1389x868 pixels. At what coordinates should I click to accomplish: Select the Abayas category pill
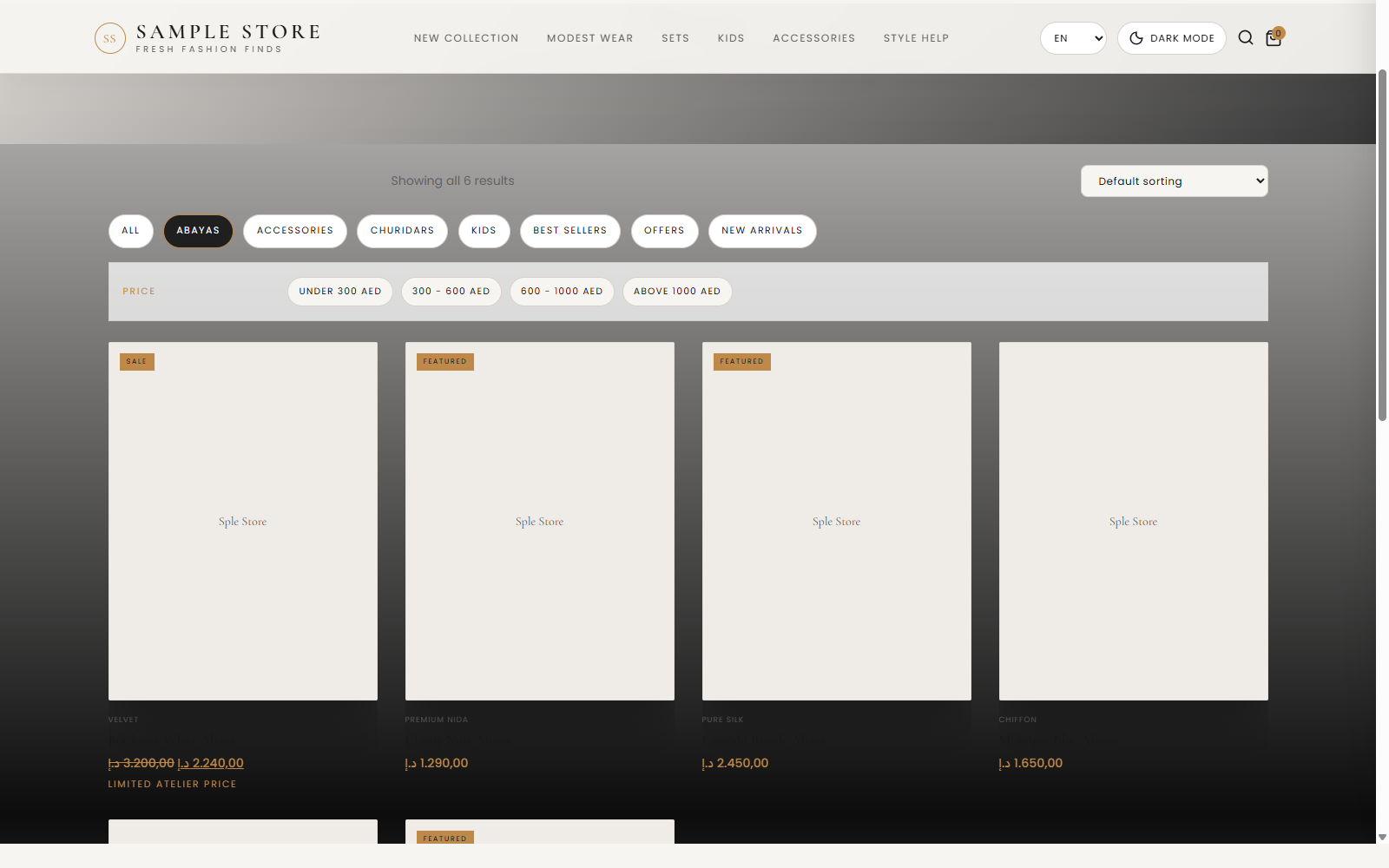click(x=198, y=231)
